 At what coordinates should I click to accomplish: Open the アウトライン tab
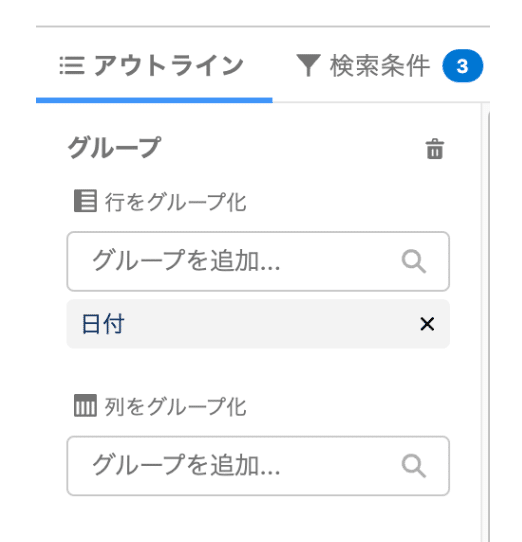point(154,65)
